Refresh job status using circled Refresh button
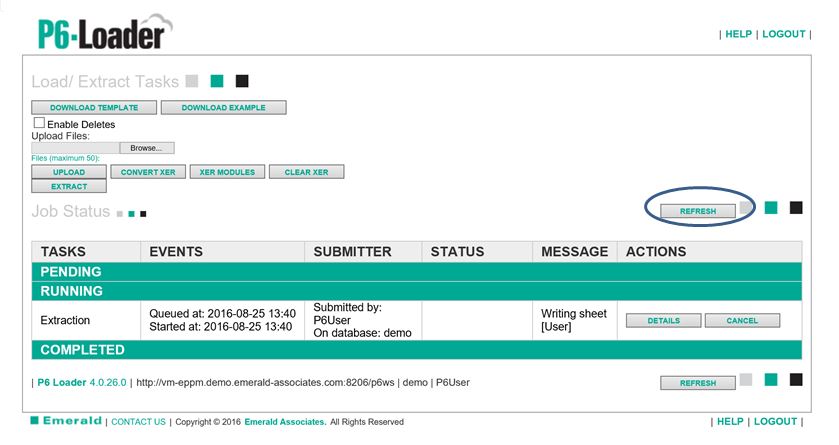Screen dimensions: 839x445 [697, 211]
